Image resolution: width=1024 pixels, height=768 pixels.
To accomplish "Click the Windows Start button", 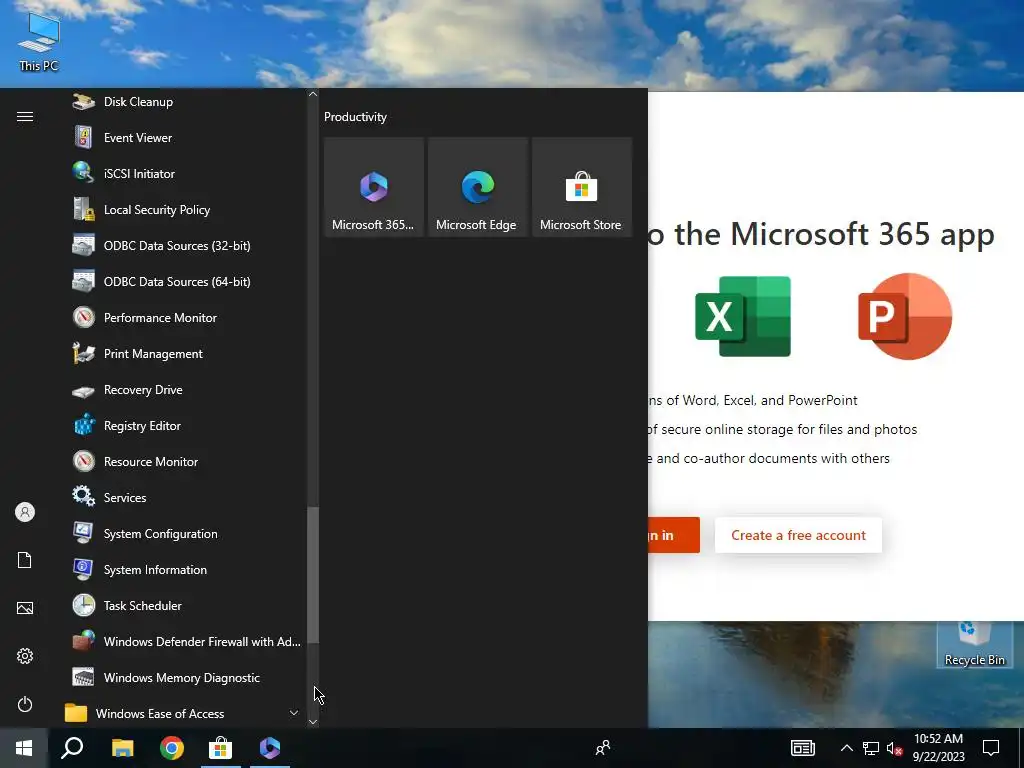I will (x=24, y=748).
